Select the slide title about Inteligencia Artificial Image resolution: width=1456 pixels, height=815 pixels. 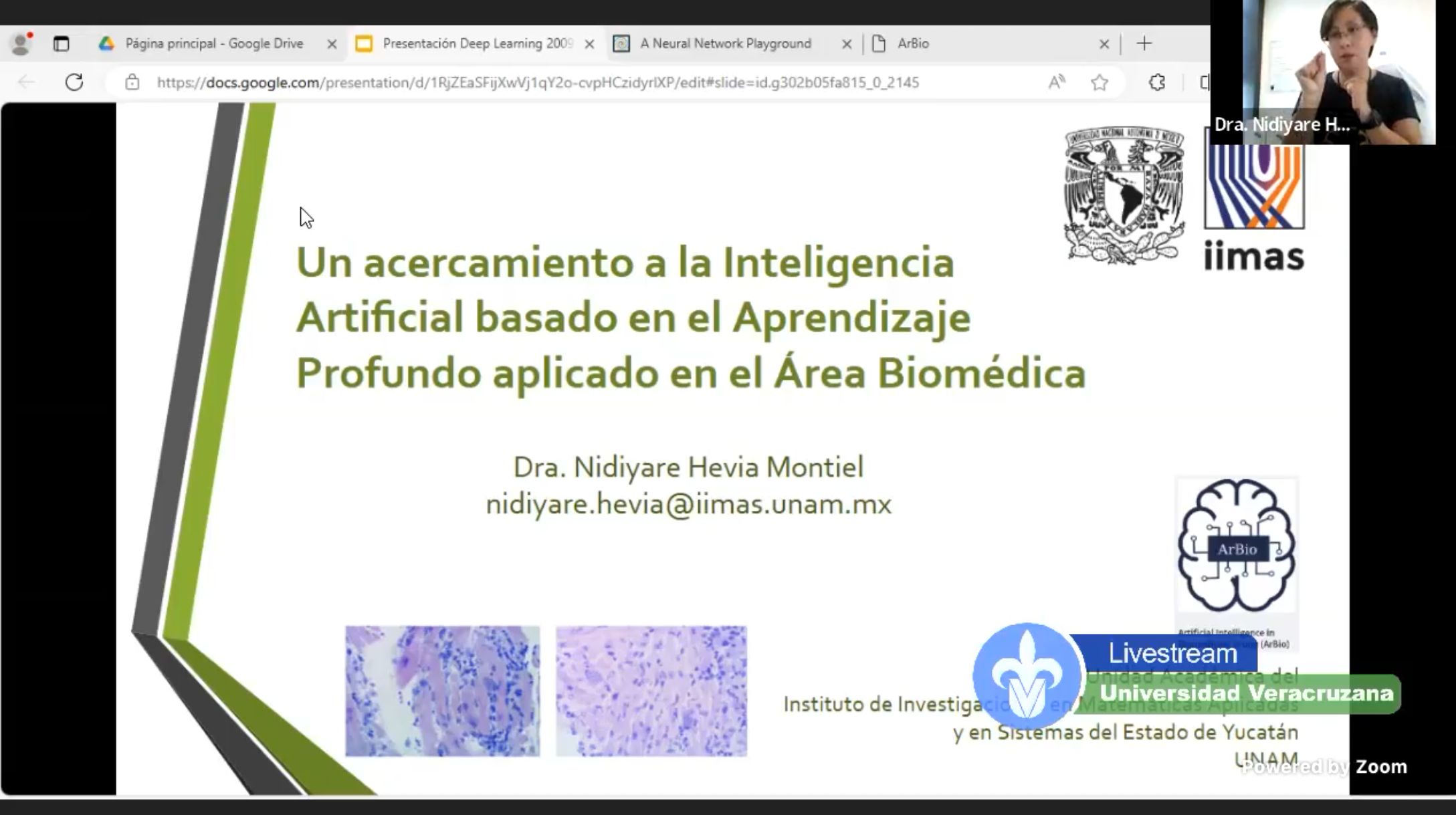690,318
